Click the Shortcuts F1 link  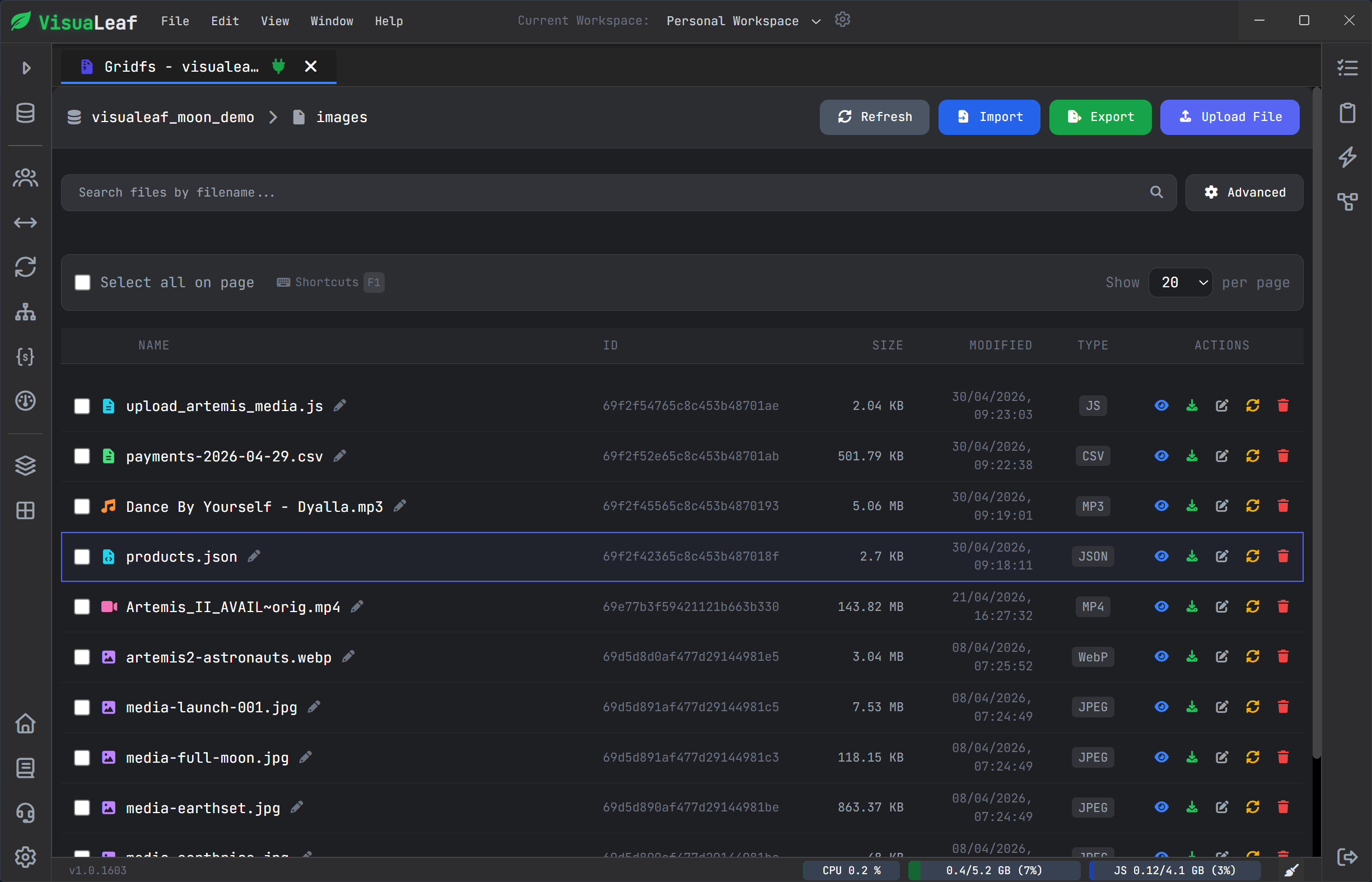tap(330, 282)
